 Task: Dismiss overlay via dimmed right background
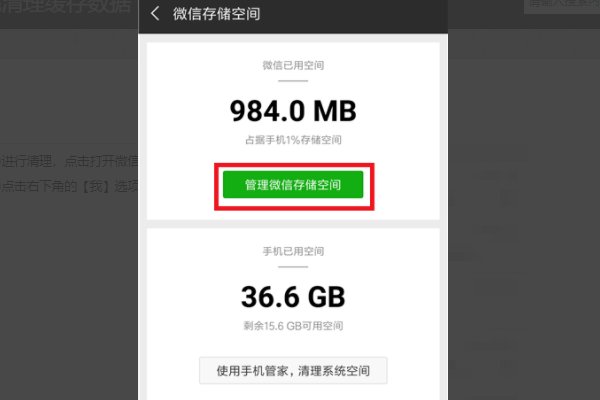[x=524, y=230]
